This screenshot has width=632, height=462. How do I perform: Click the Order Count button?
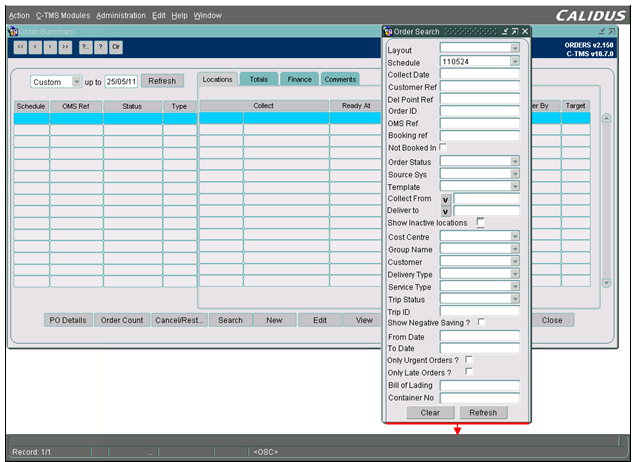point(122,320)
